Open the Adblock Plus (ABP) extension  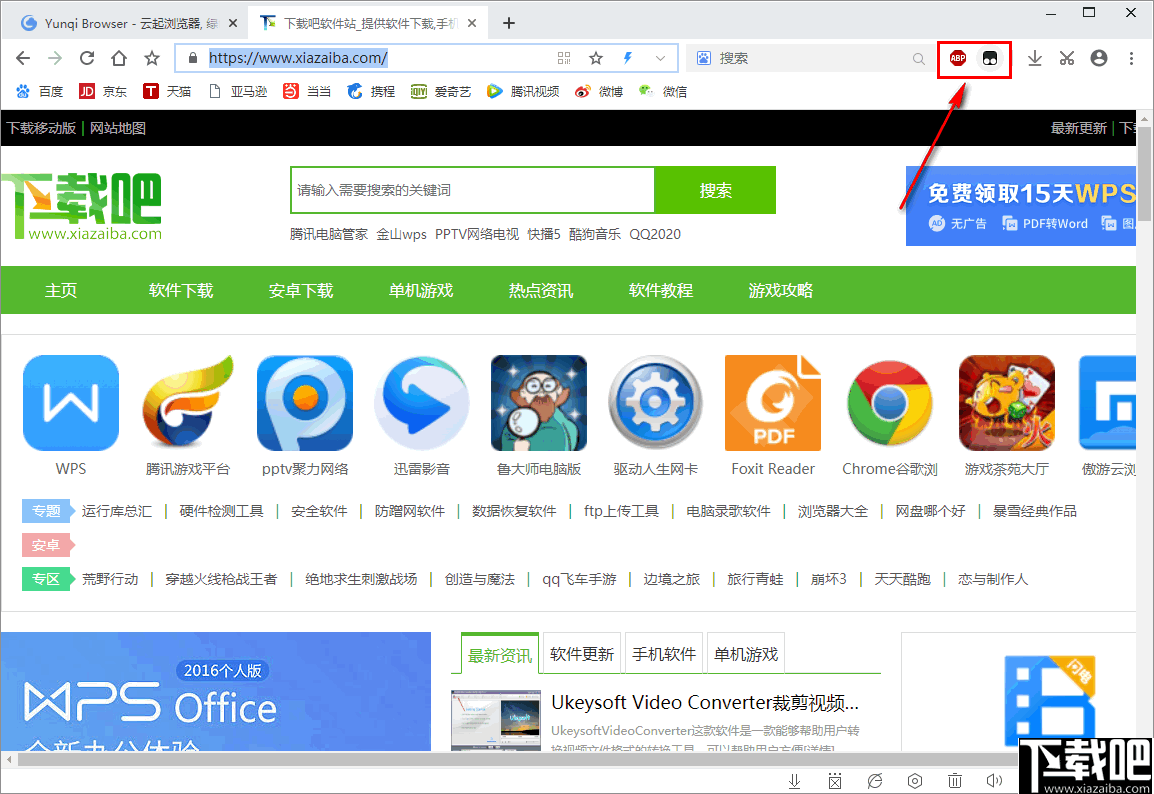click(x=957, y=58)
